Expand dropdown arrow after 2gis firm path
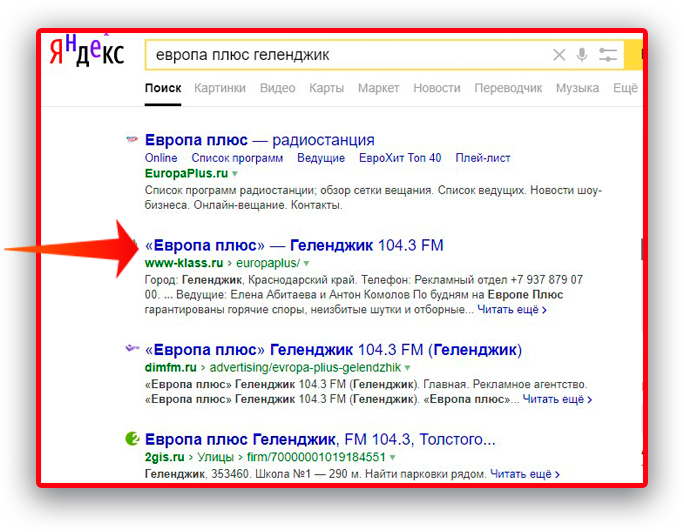The width and height of the screenshot is (684, 532). 393,457
